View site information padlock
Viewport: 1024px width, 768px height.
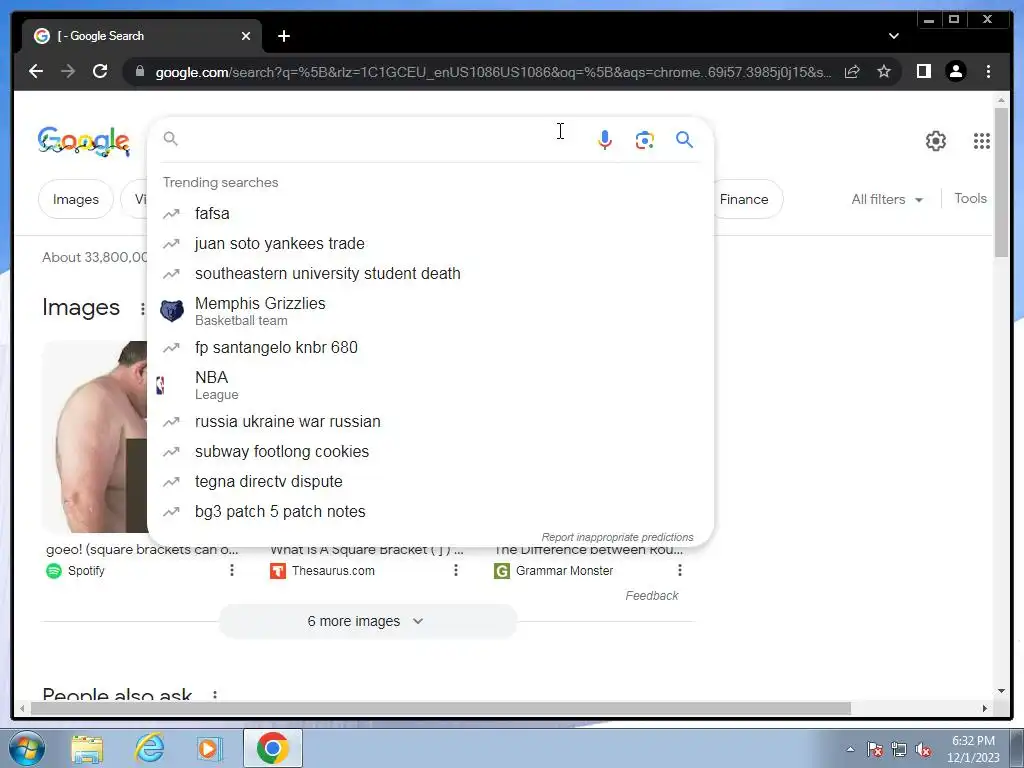coord(139,71)
